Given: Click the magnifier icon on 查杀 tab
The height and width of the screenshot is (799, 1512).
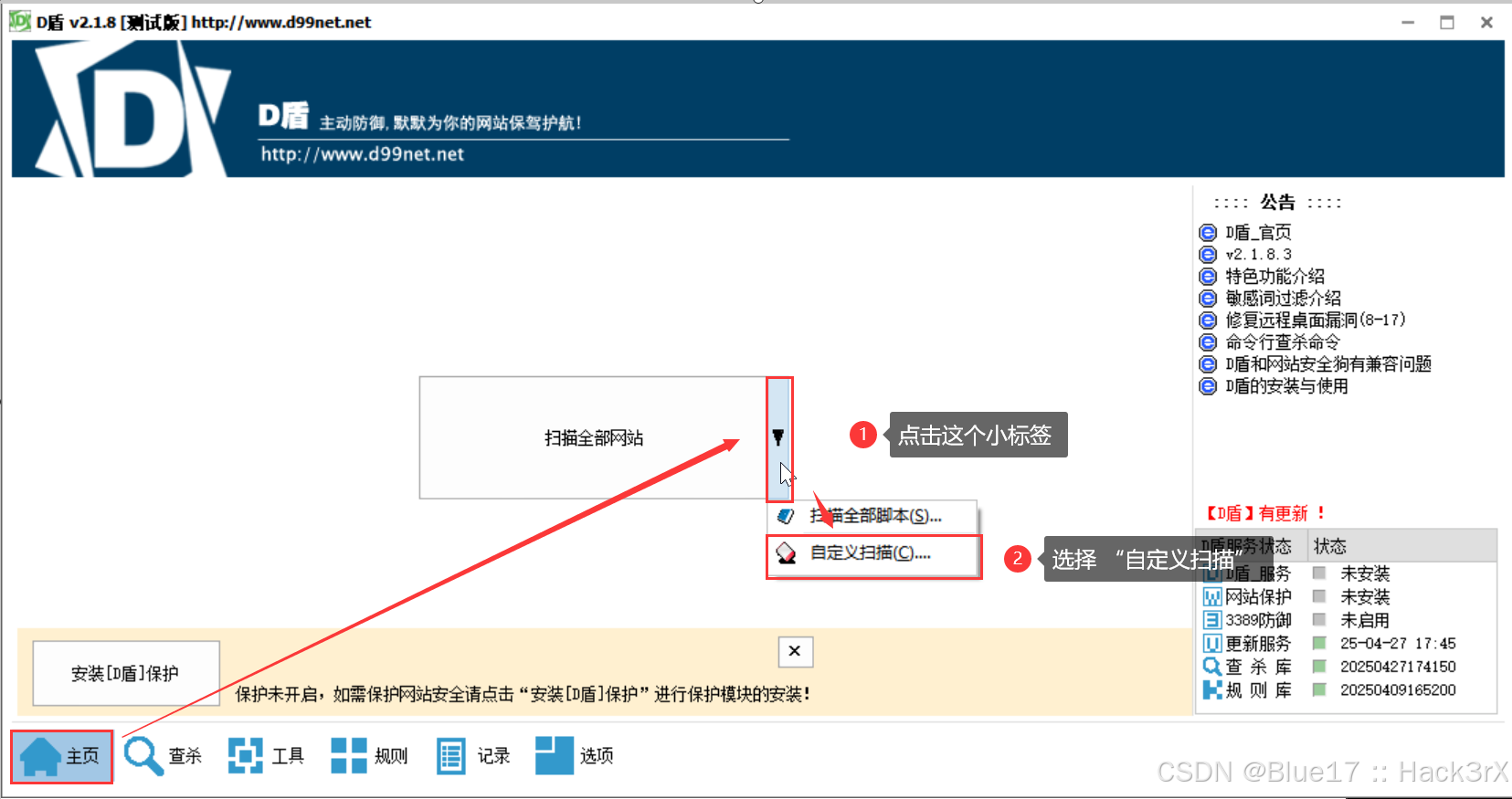Looking at the screenshot, I should click(x=143, y=756).
